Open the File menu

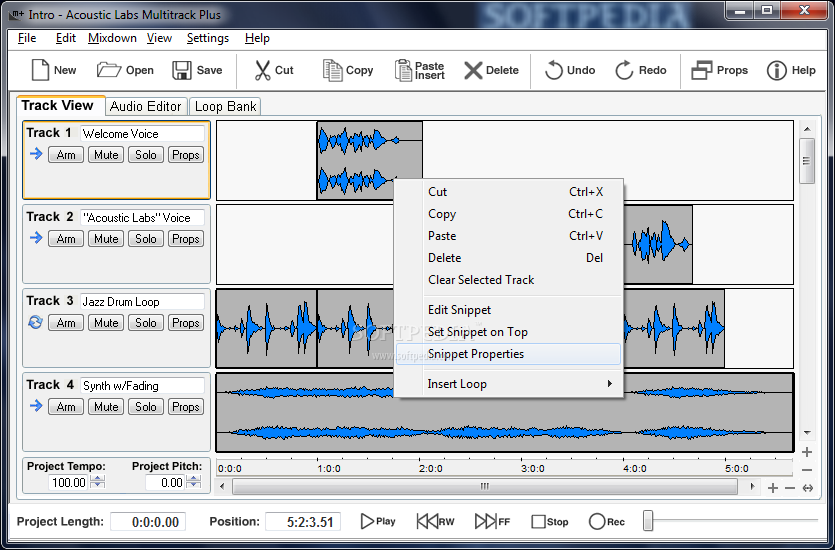click(x=27, y=38)
